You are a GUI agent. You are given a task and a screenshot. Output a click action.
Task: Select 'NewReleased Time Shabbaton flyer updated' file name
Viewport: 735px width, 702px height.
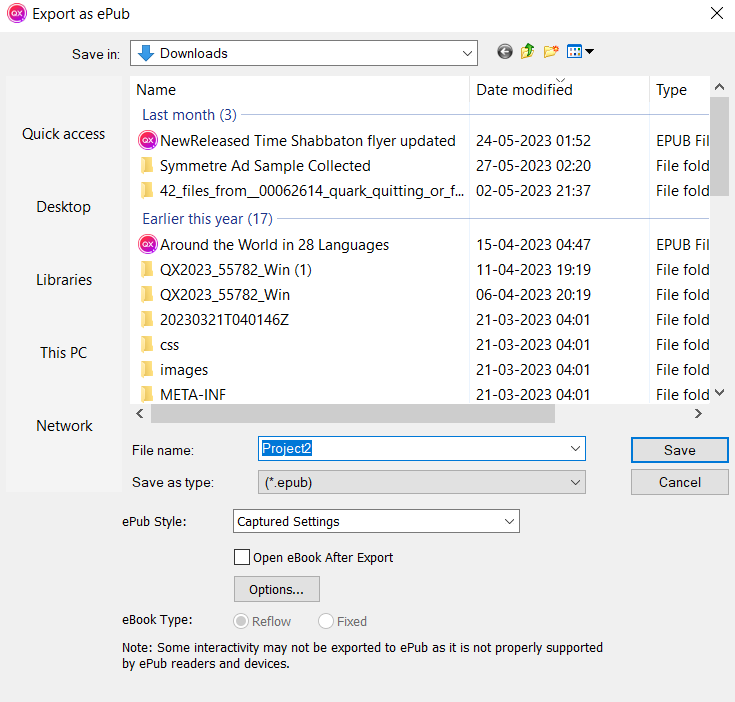[308, 141]
